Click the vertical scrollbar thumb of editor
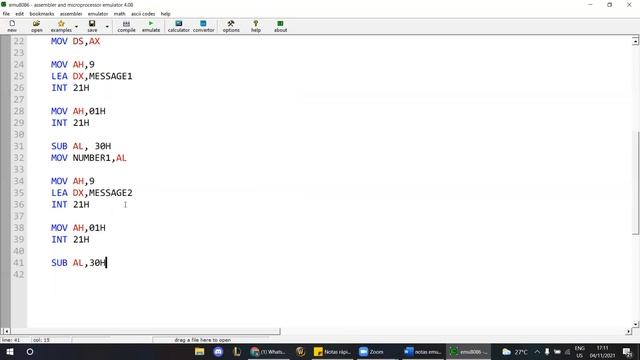 (636, 183)
